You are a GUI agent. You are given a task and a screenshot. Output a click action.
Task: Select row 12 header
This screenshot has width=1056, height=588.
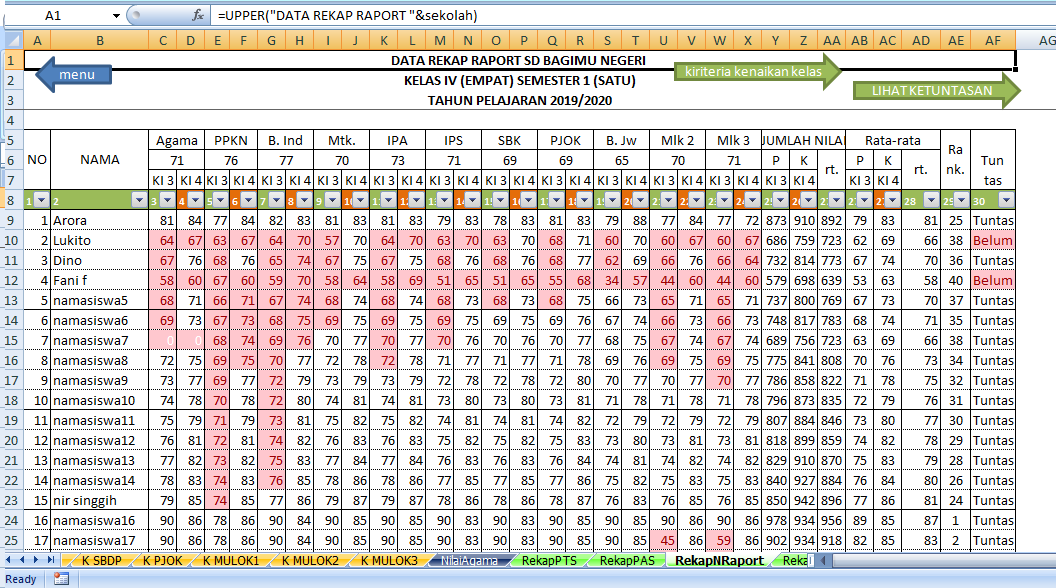pos(12,280)
